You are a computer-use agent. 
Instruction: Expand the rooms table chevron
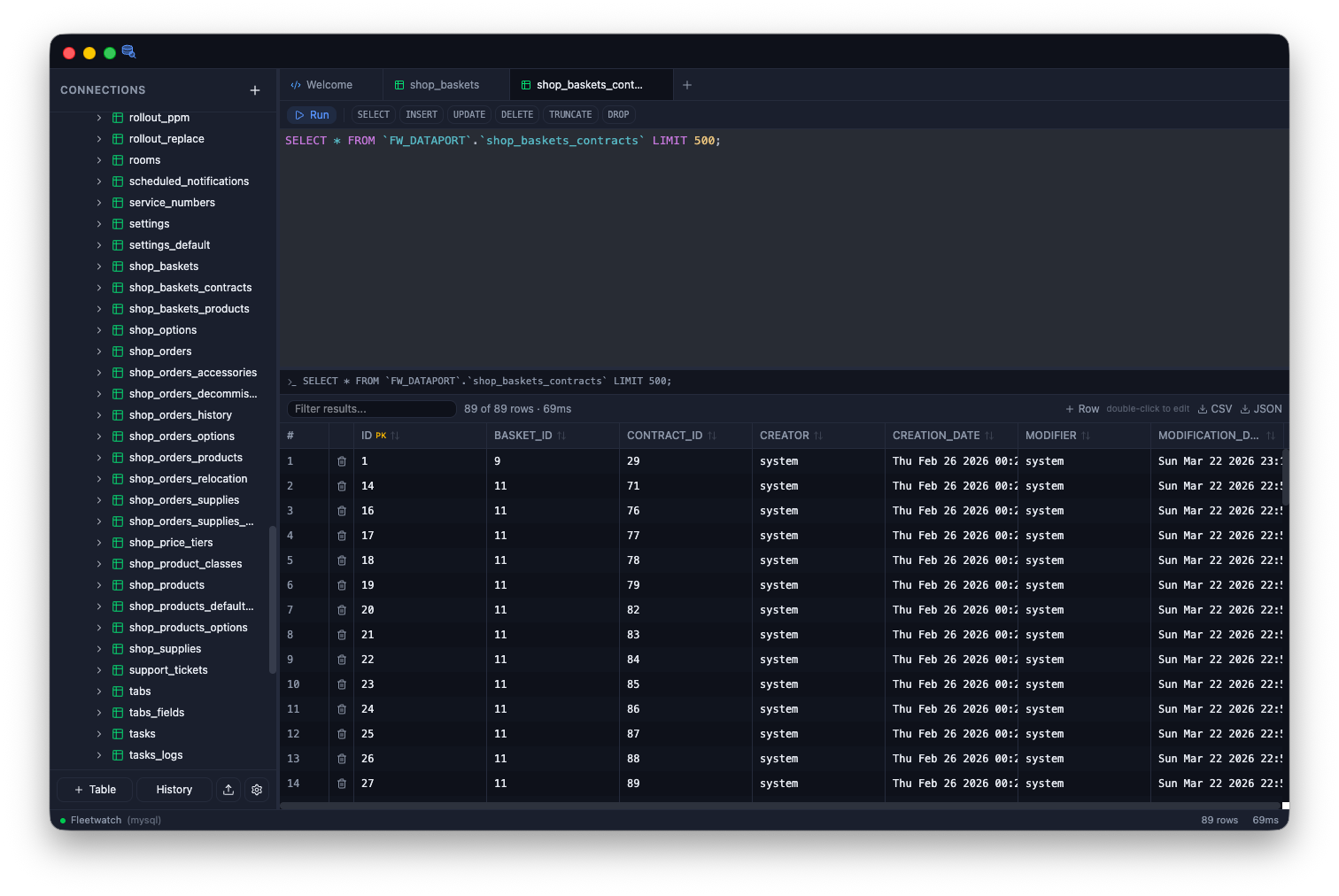99,160
